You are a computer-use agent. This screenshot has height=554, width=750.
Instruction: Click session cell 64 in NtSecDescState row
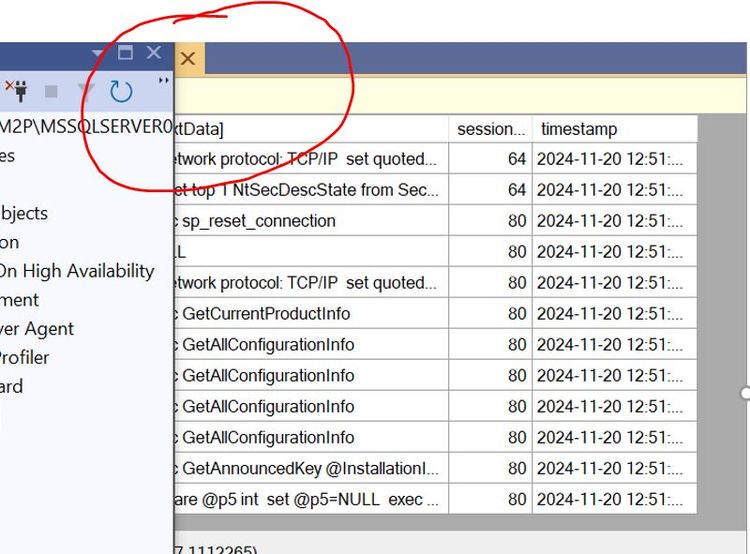point(490,190)
